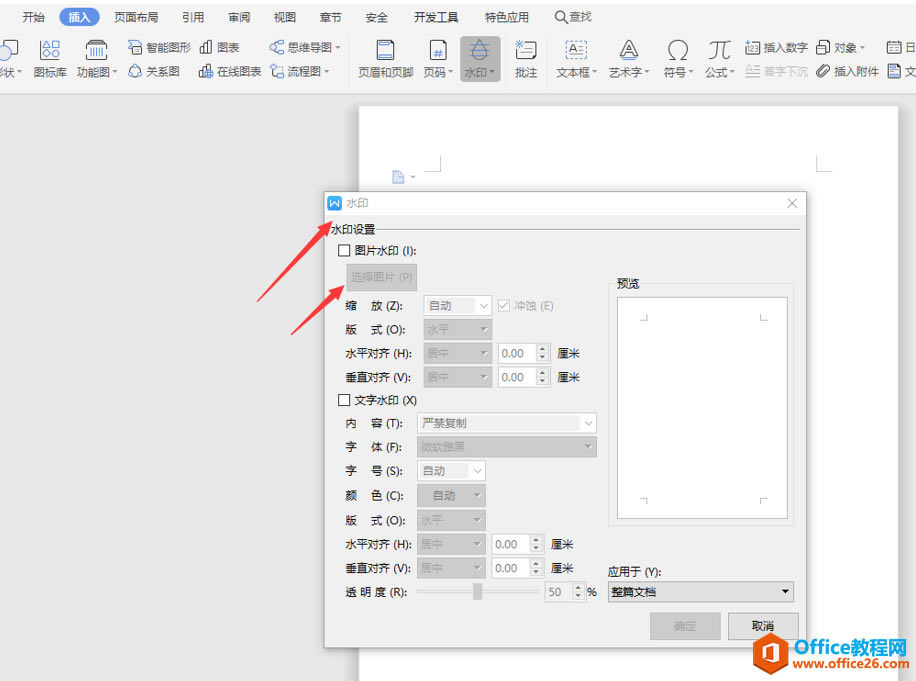Insert a 公式 formula
This screenshot has width=916, height=681.
click(x=719, y=59)
